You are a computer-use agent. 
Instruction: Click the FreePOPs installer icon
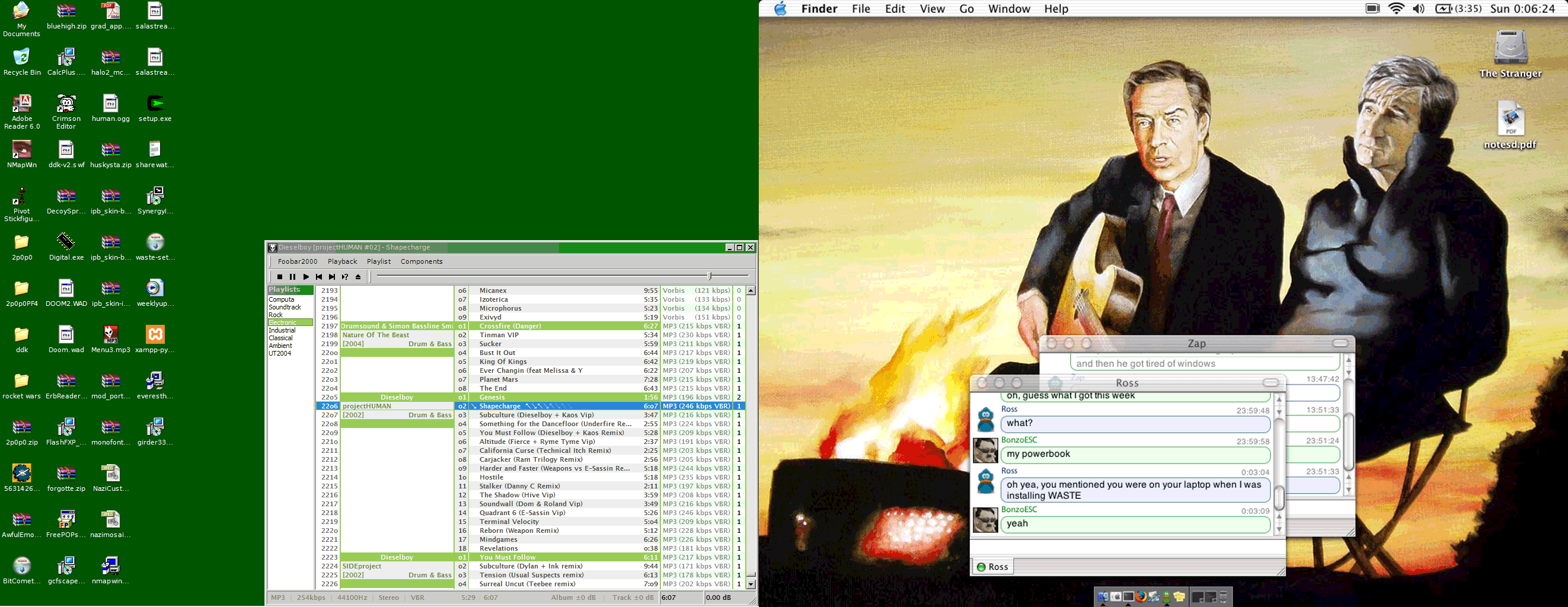pos(66,525)
